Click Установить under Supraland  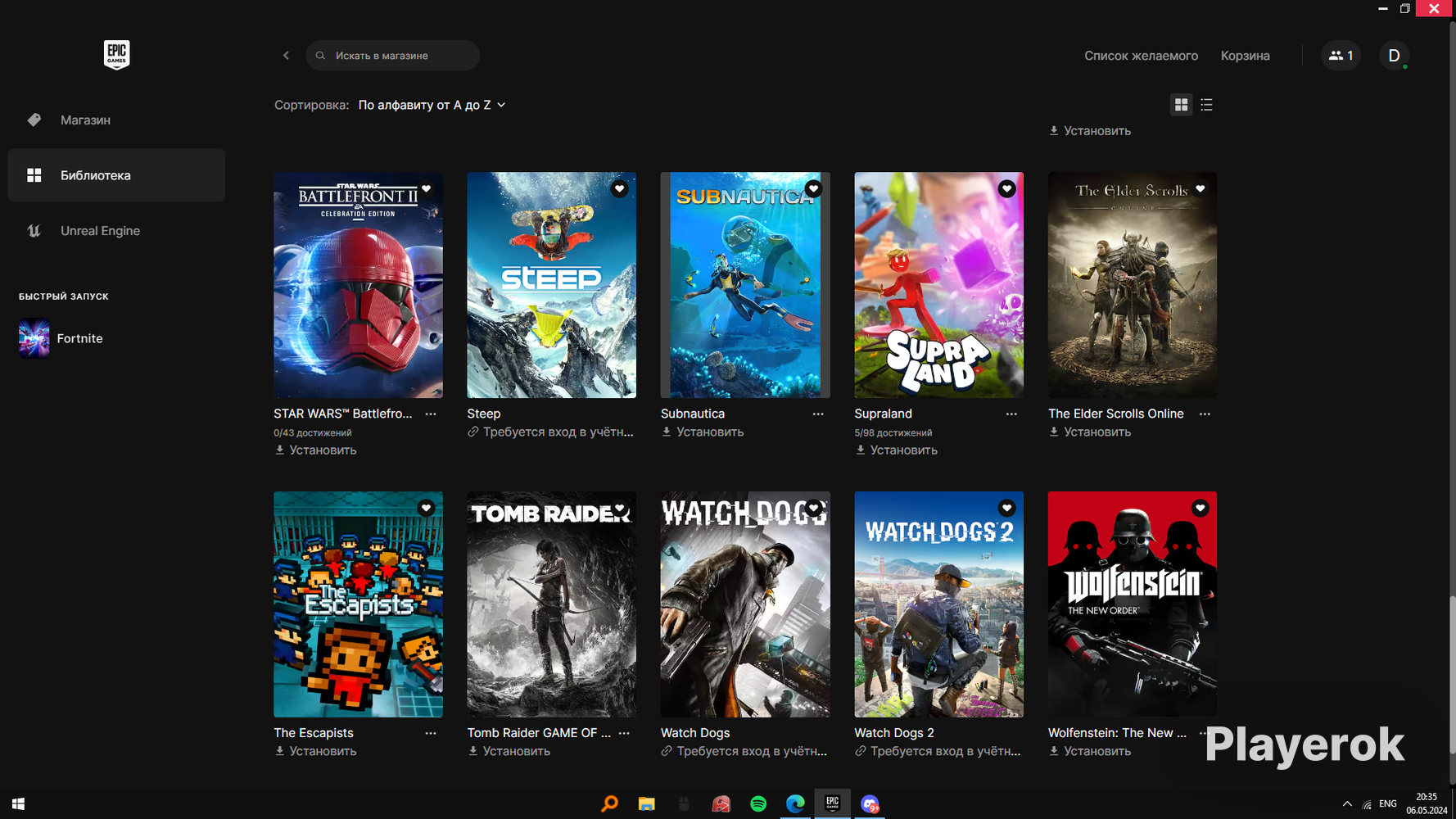point(896,450)
